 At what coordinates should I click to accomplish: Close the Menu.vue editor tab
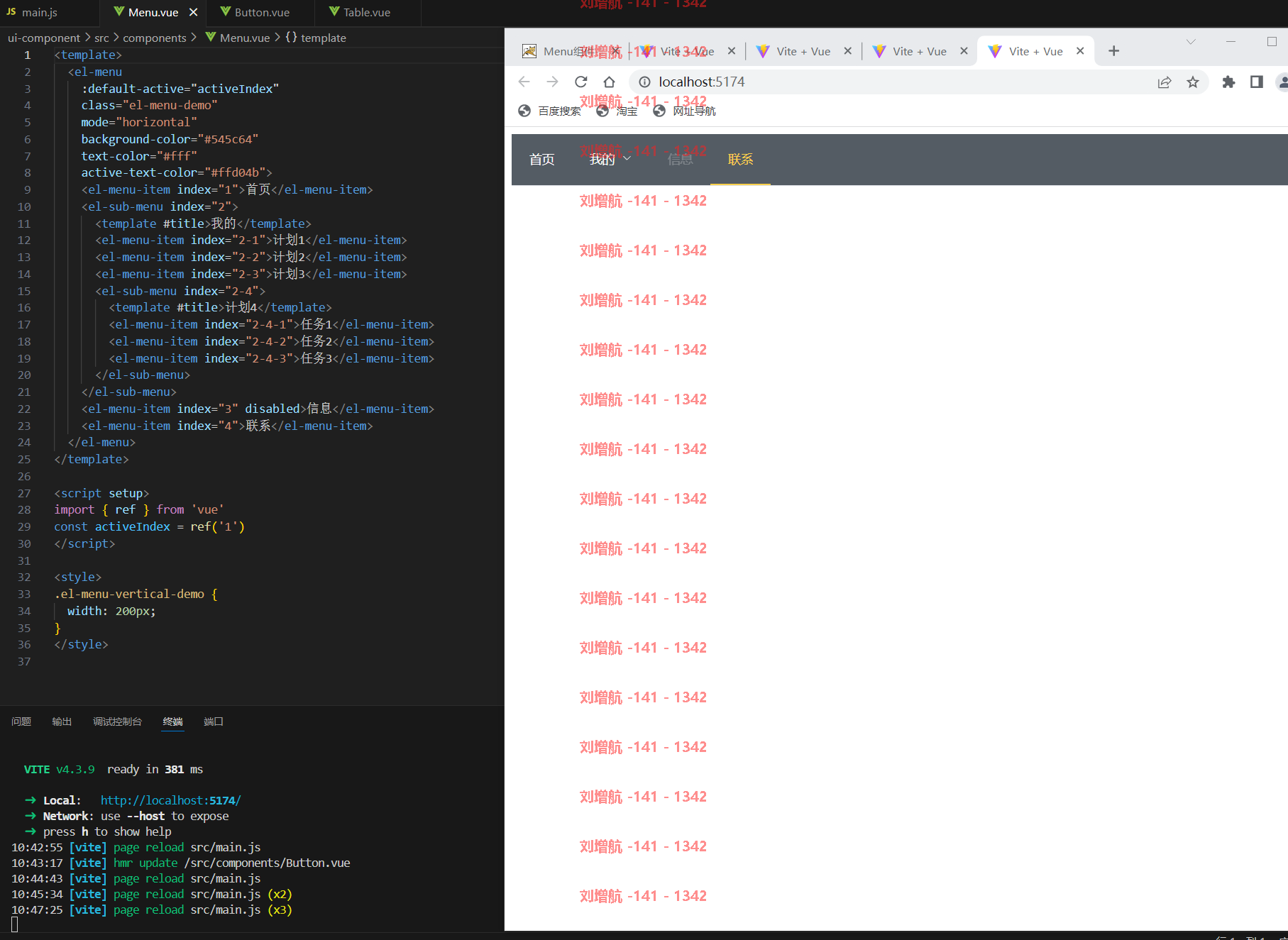click(x=193, y=12)
